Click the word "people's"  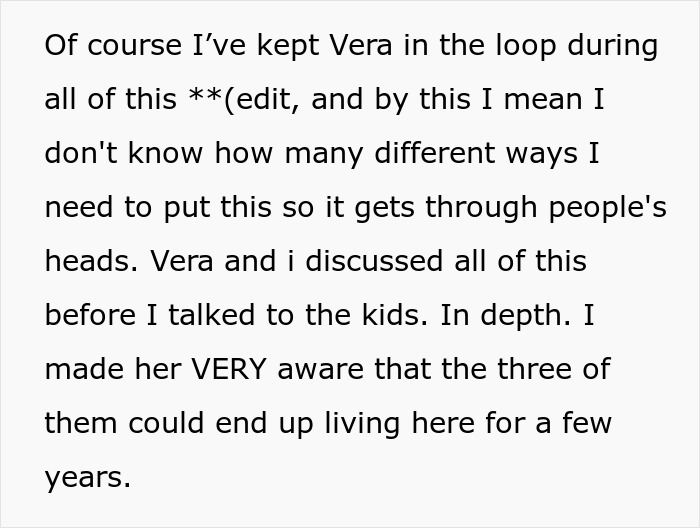[x=608, y=209]
